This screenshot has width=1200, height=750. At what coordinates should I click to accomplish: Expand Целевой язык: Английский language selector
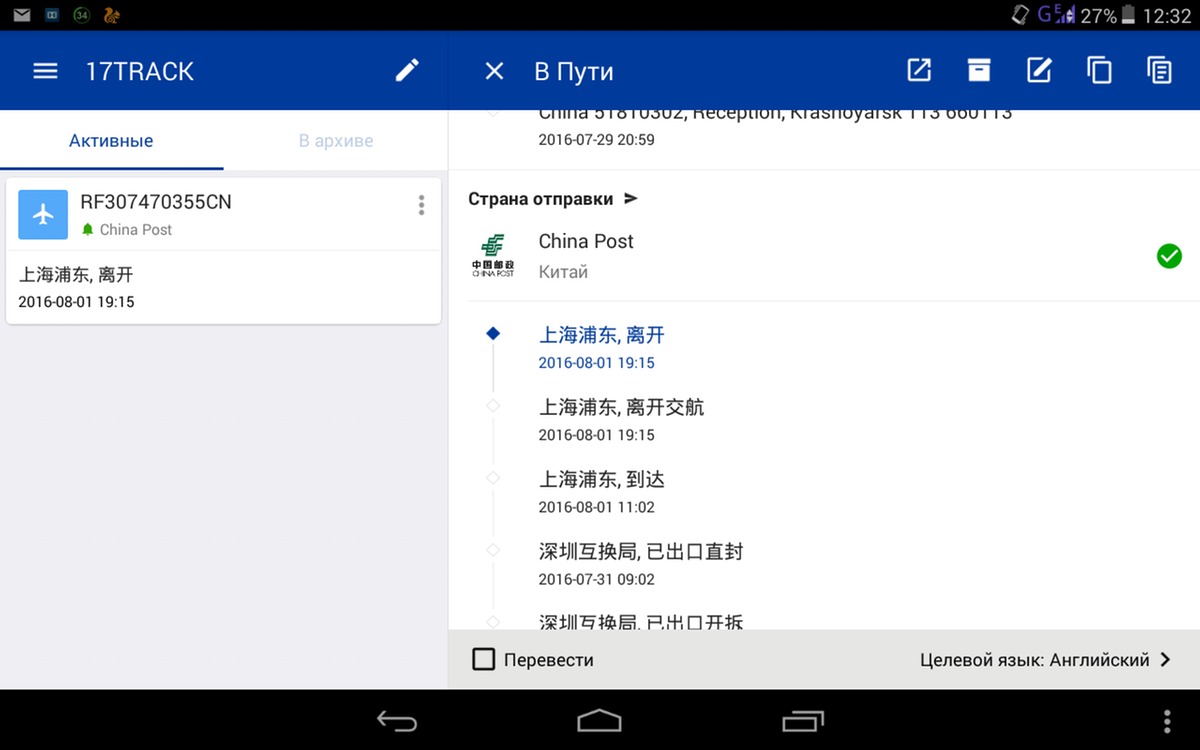[x=1045, y=660]
